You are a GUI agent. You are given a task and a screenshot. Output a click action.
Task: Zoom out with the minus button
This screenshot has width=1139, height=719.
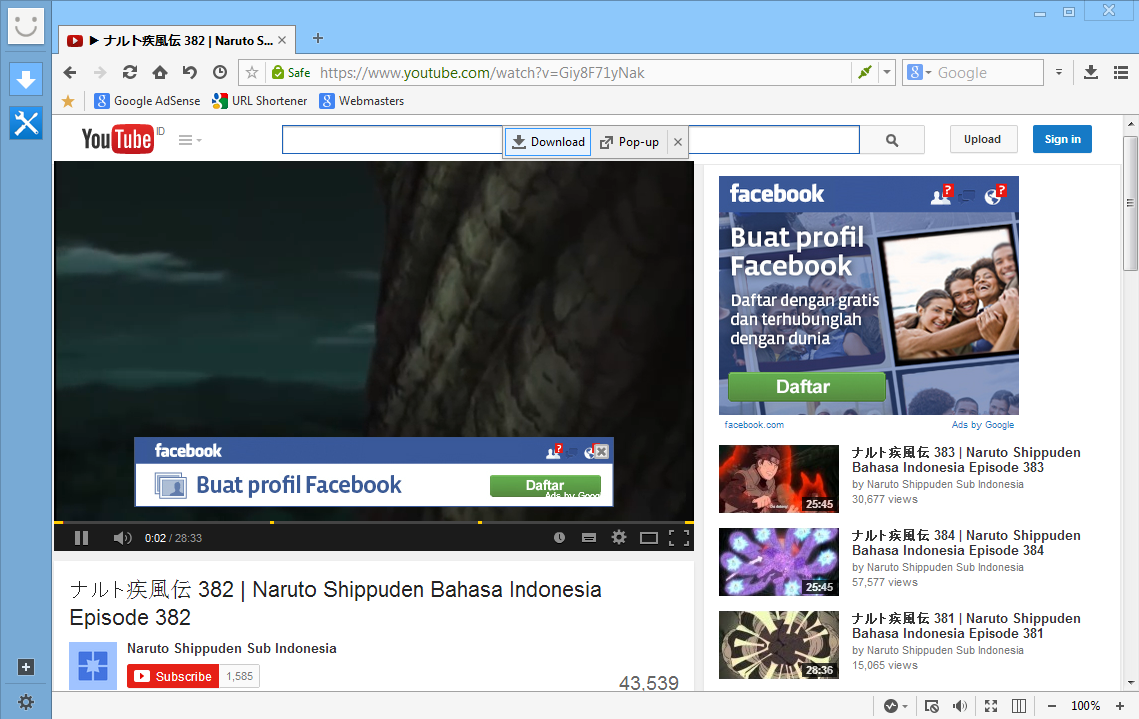[x=1052, y=706]
